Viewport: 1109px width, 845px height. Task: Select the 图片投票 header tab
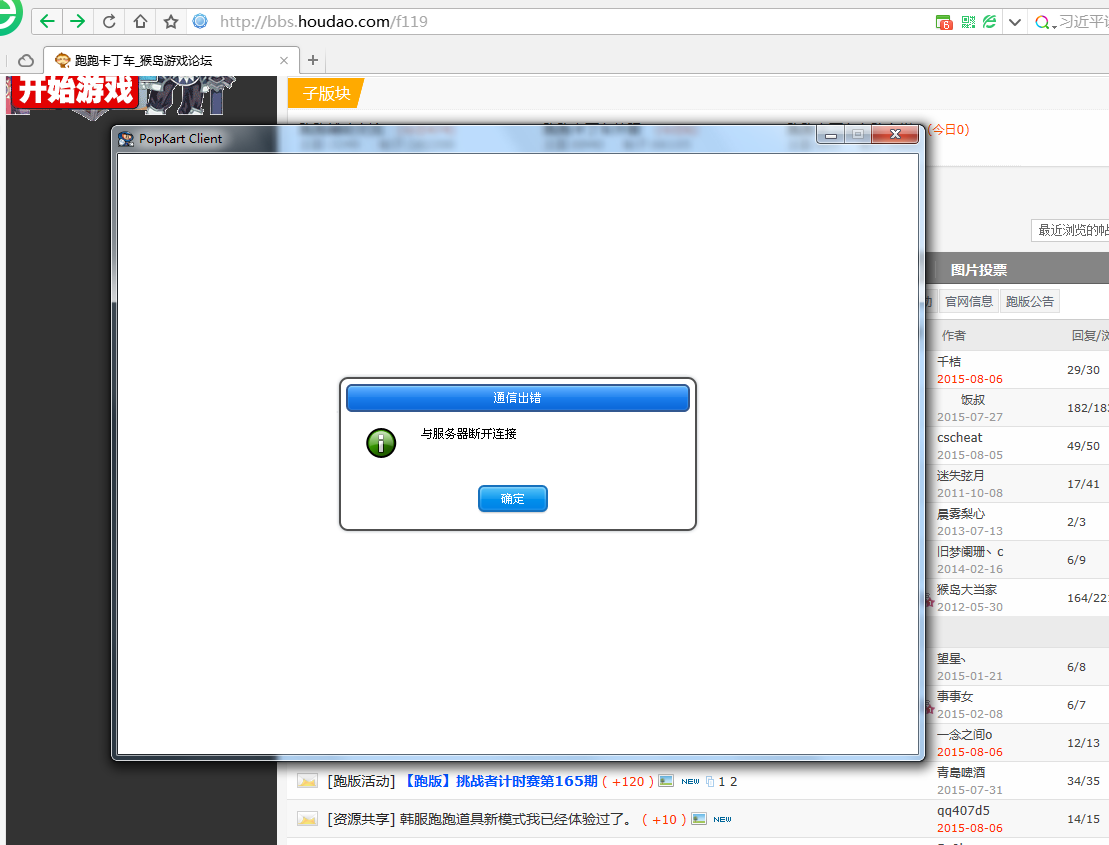tap(978, 270)
